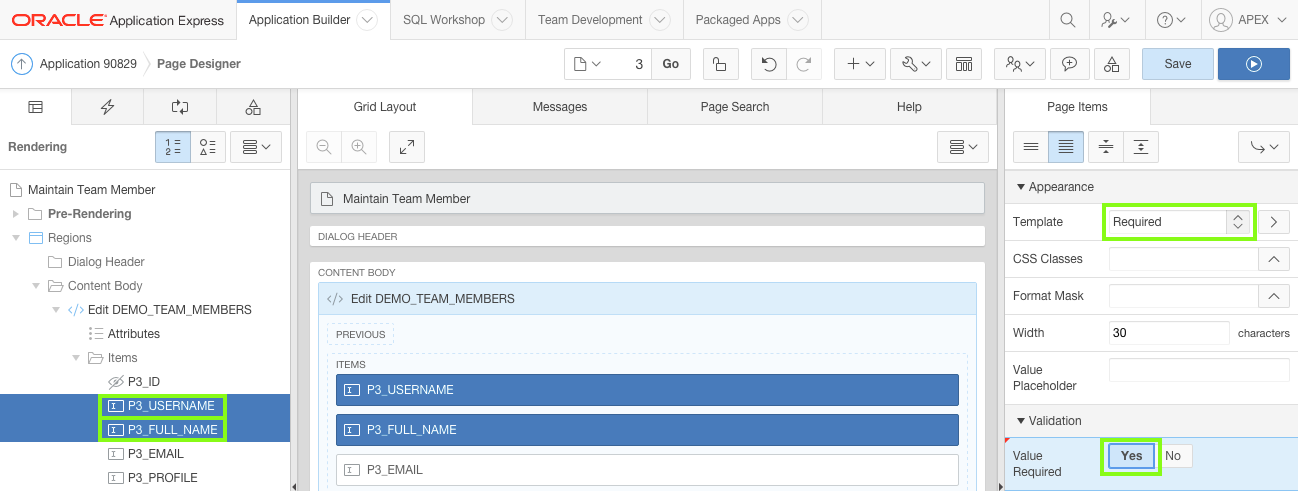Click Show Common properties icon

pos(1031,147)
